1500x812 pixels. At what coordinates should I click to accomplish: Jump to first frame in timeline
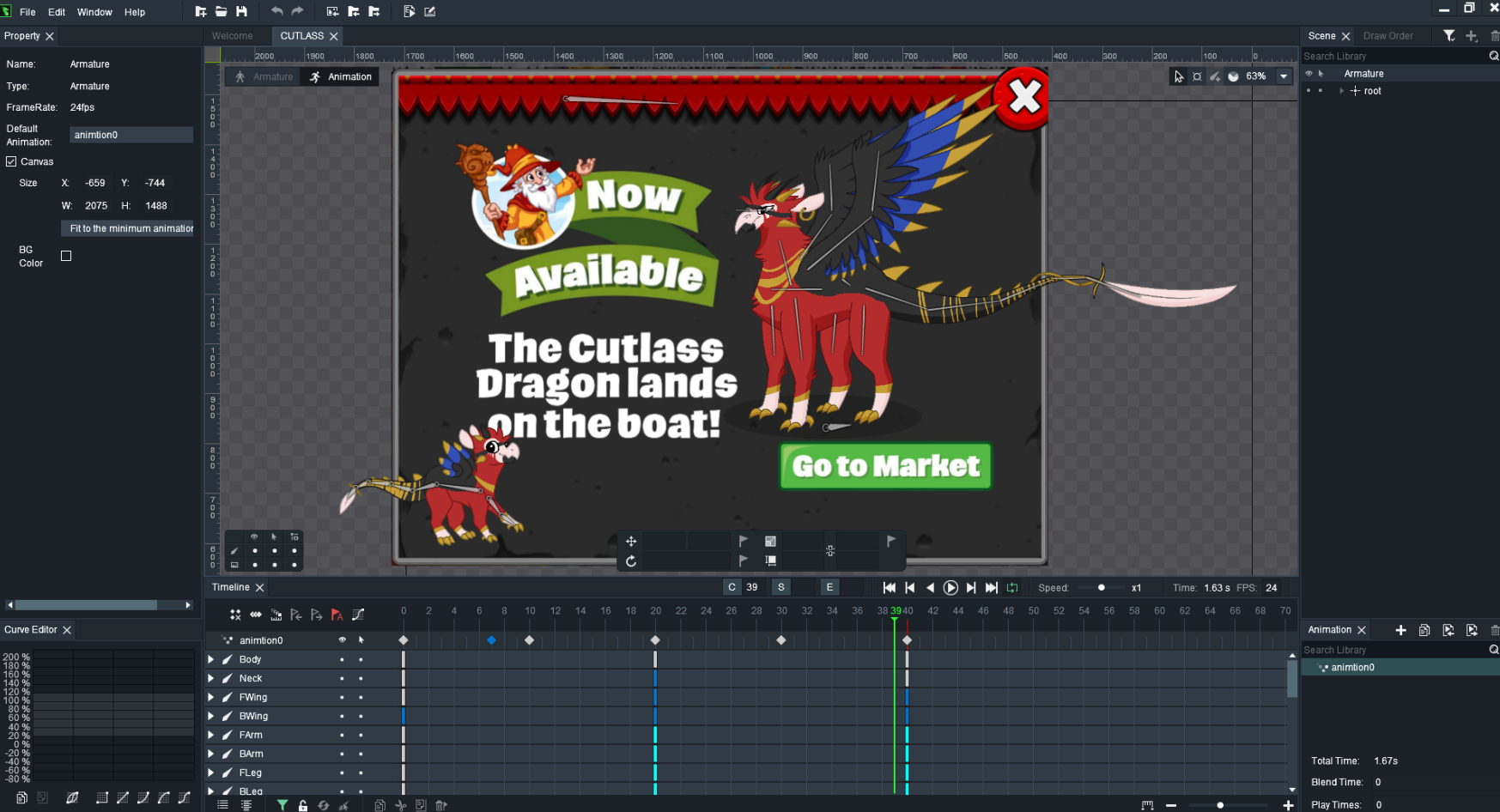[x=889, y=588]
